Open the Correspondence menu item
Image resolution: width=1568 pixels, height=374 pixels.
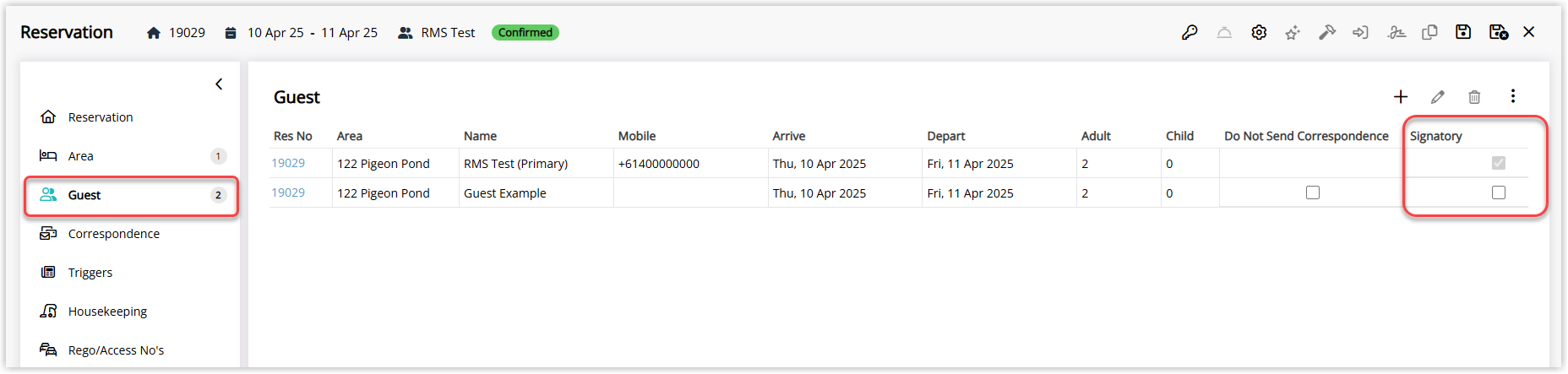coord(113,234)
